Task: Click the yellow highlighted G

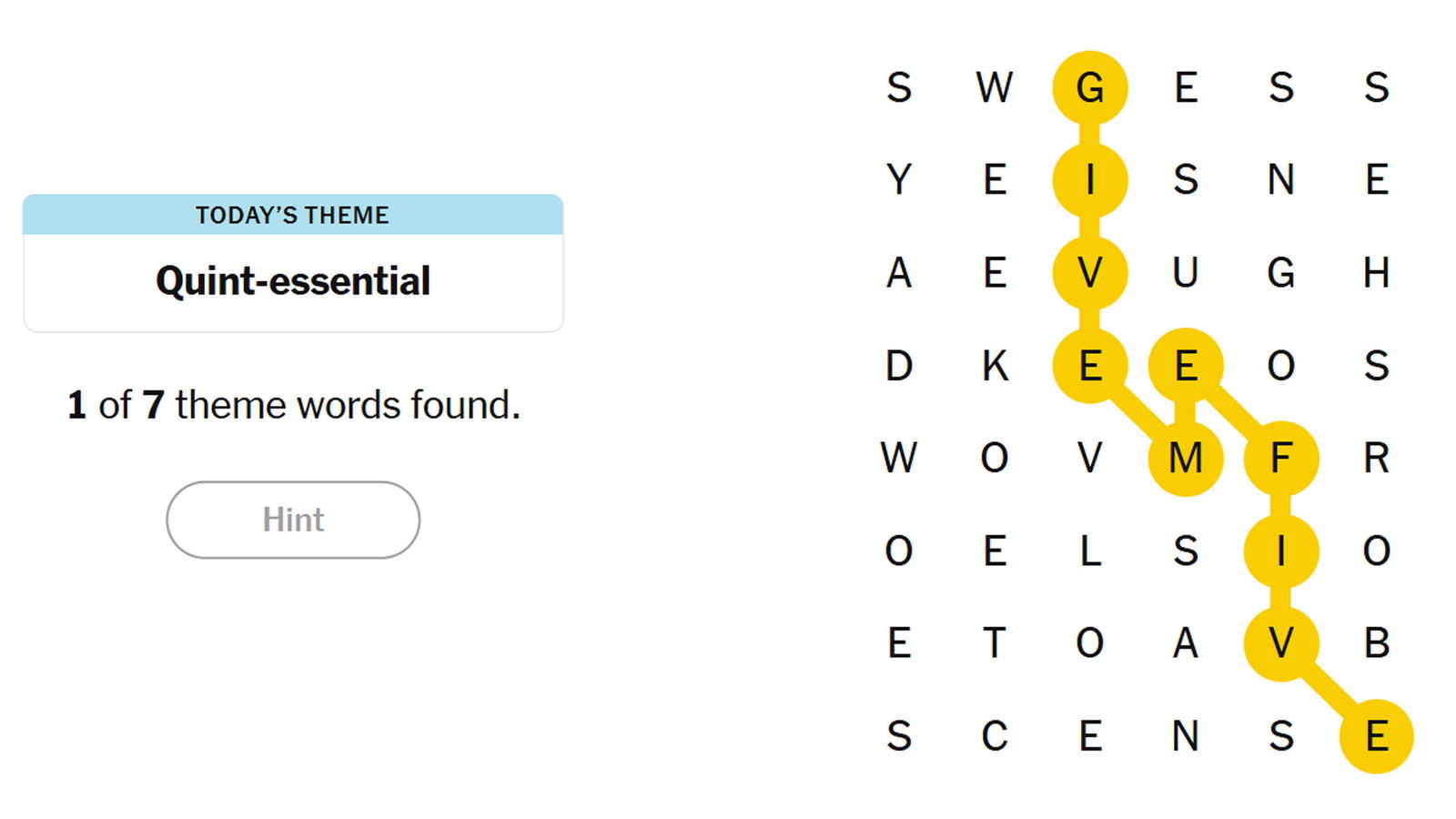Action: click(x=1090, y=88)
